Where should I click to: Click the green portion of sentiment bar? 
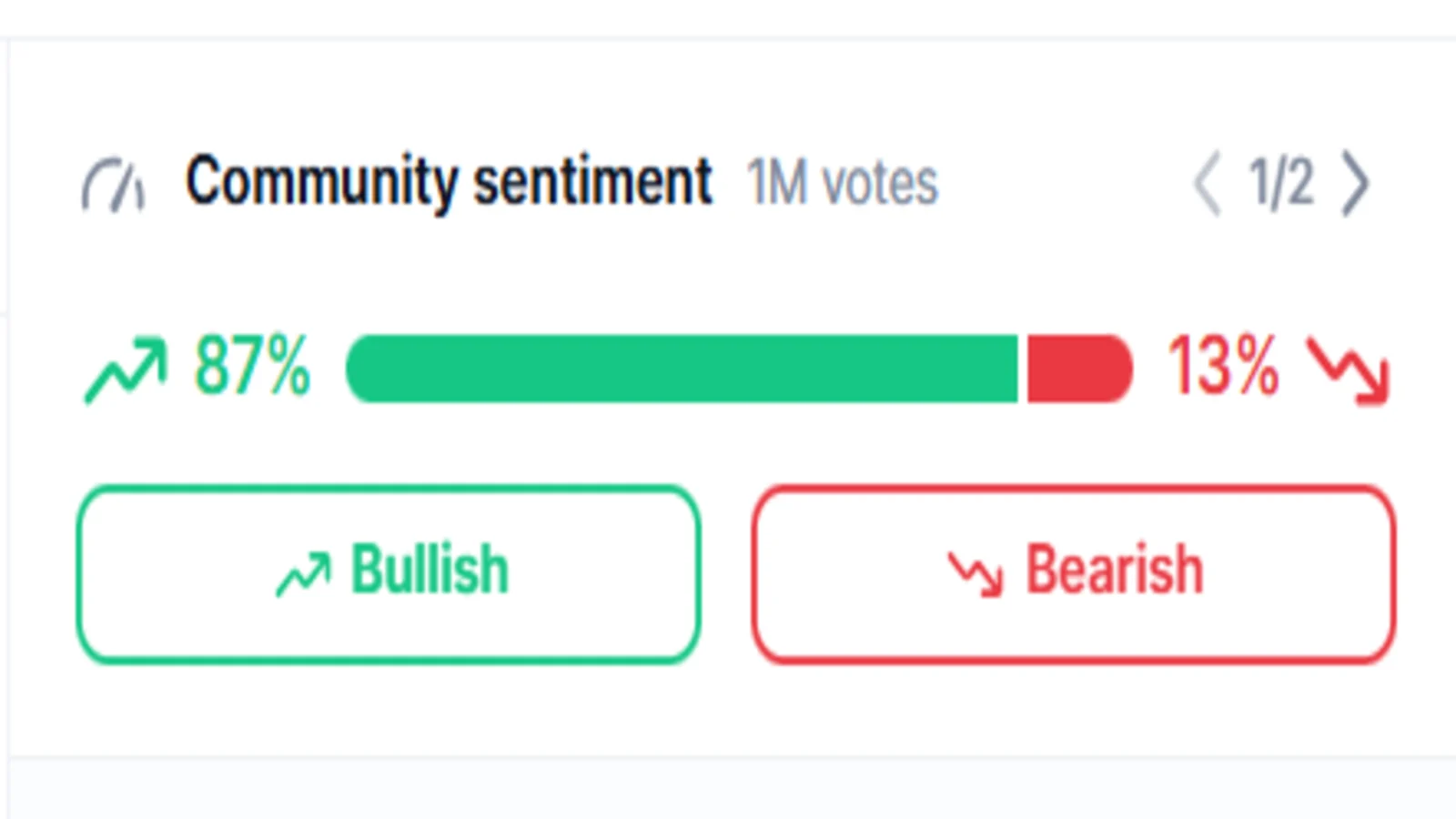pyautogui.click(x=682, y=369)
